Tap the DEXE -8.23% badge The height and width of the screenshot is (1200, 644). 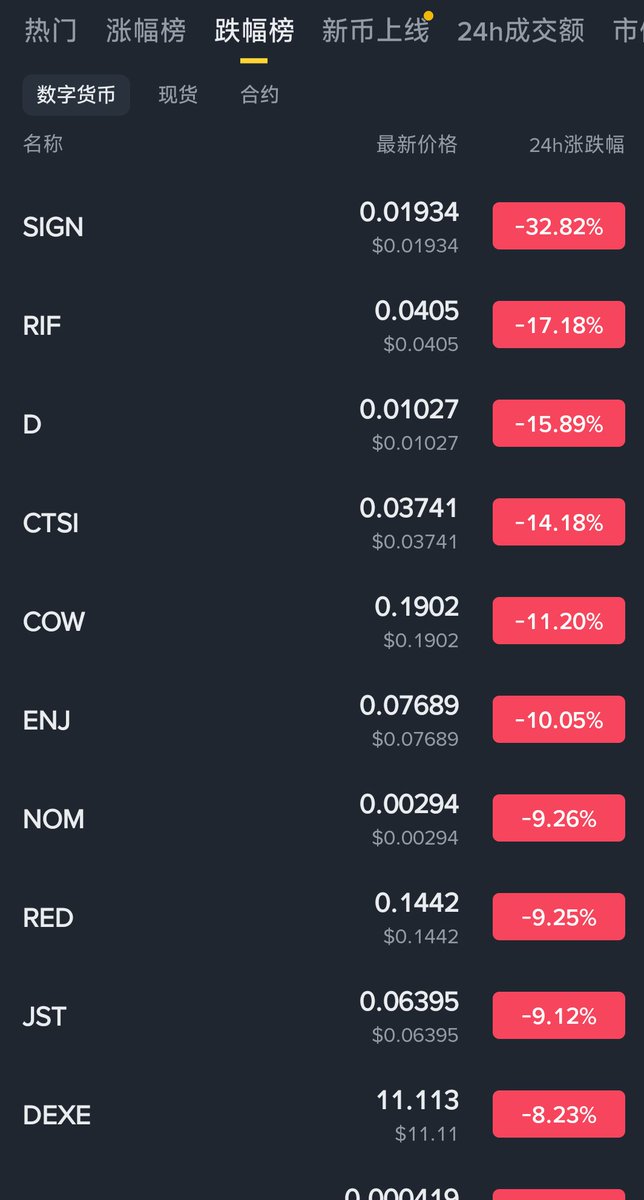[558, 1115]
